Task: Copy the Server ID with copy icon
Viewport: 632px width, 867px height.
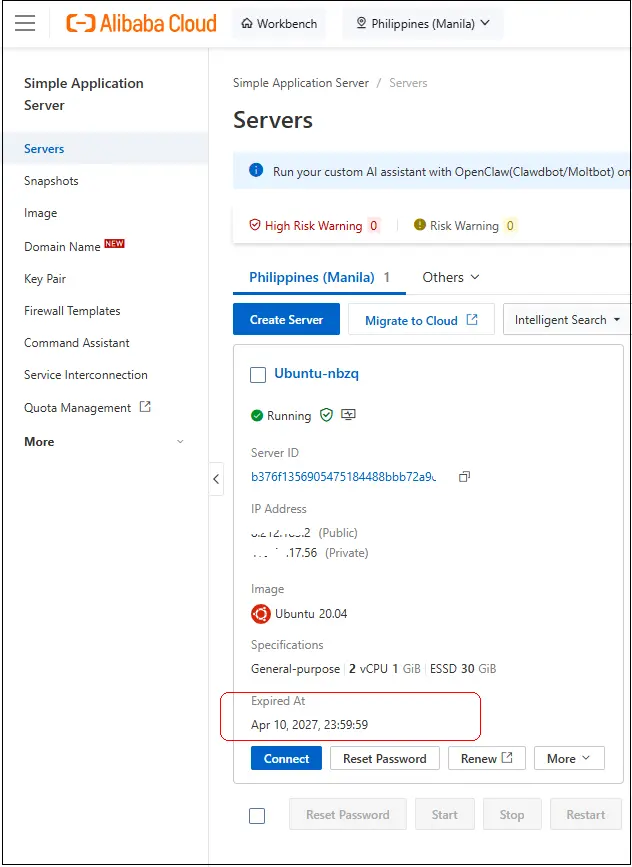Action: [x=464, y=477]
